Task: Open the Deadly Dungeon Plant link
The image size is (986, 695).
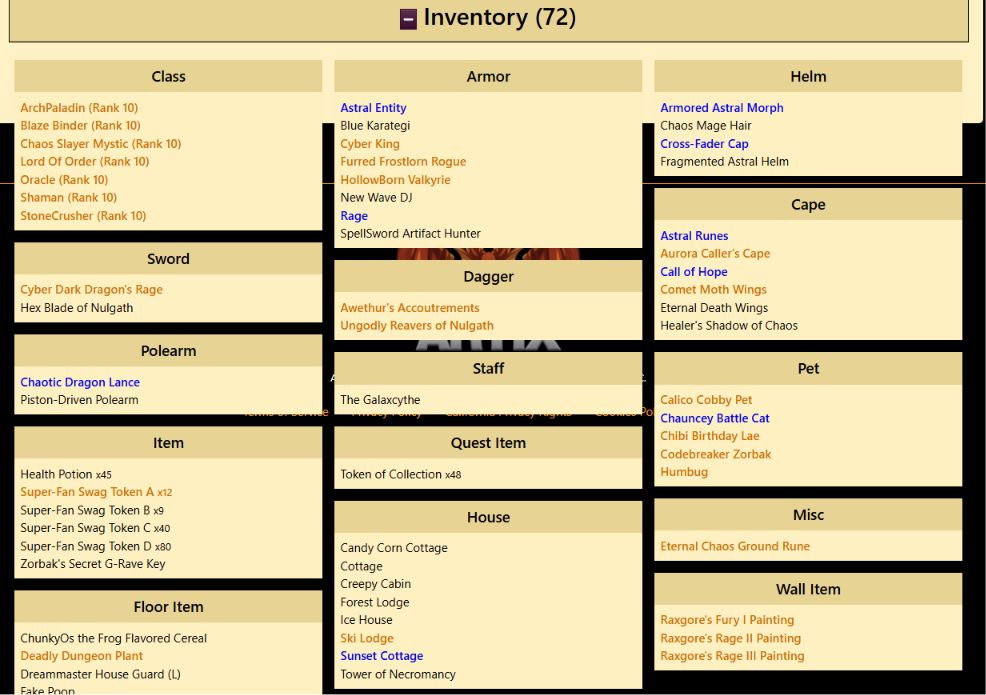Action: click(82, 656)
